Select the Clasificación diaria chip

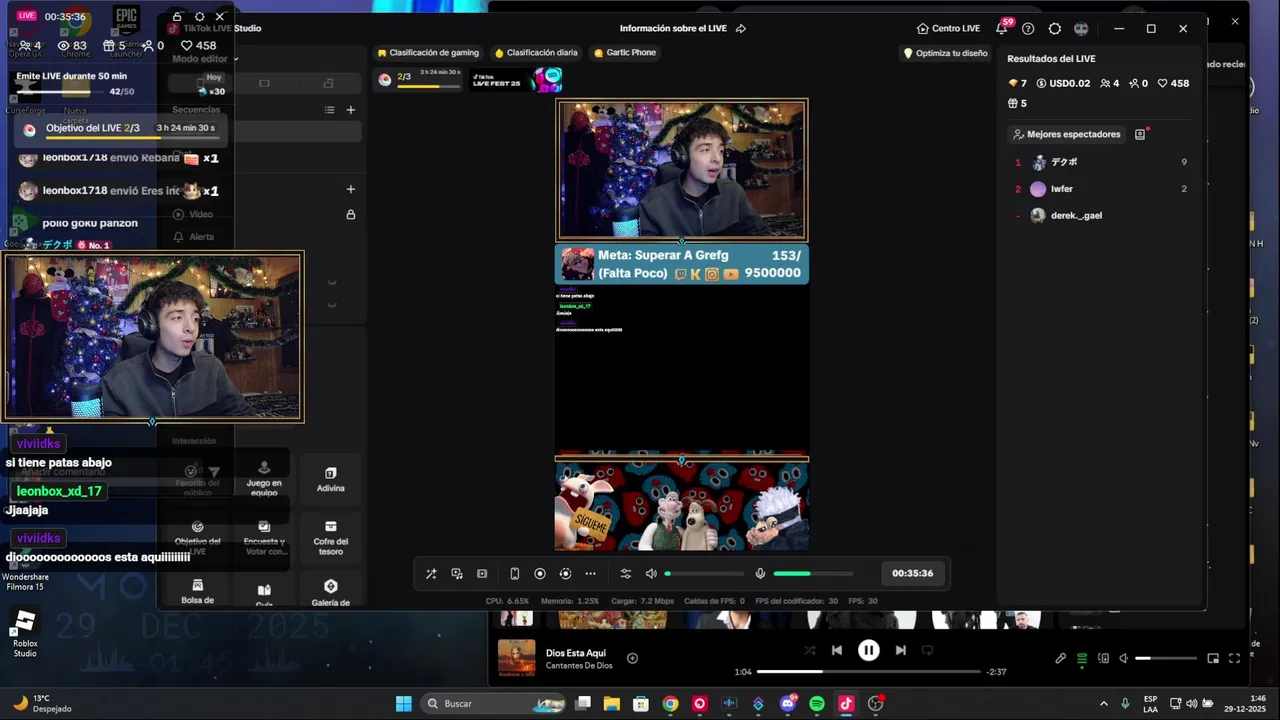click(x=536, y=53)
